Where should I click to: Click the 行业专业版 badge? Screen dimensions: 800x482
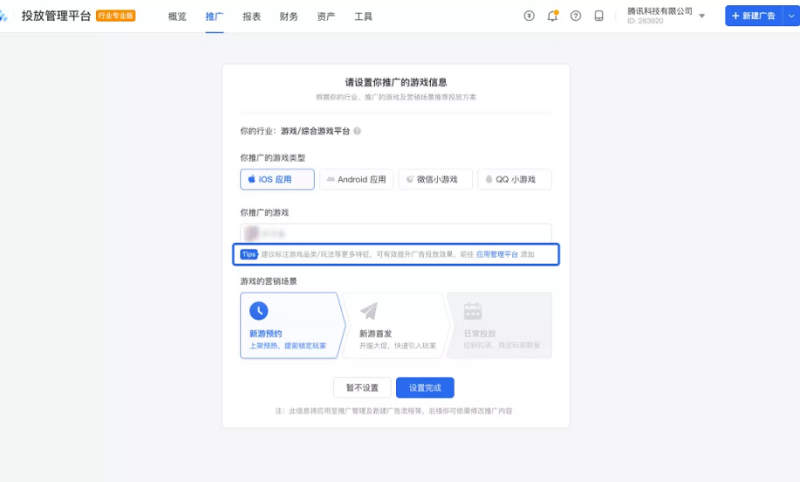click(x=116, y=16)
